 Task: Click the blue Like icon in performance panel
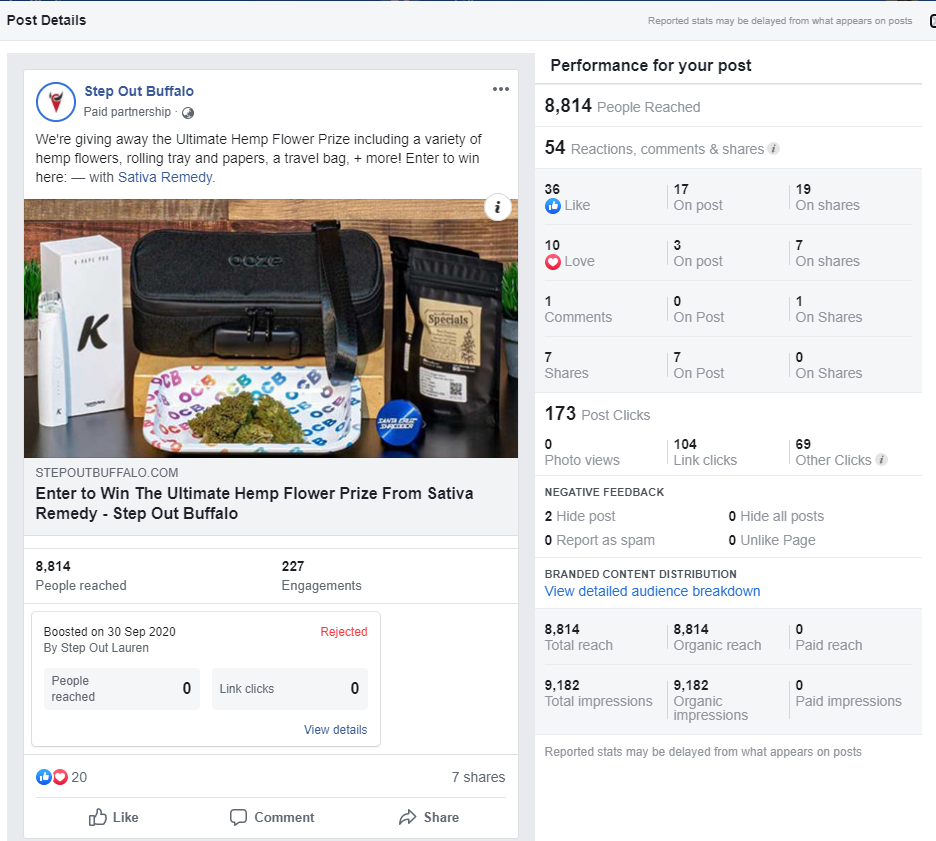[x=553, y=206]
